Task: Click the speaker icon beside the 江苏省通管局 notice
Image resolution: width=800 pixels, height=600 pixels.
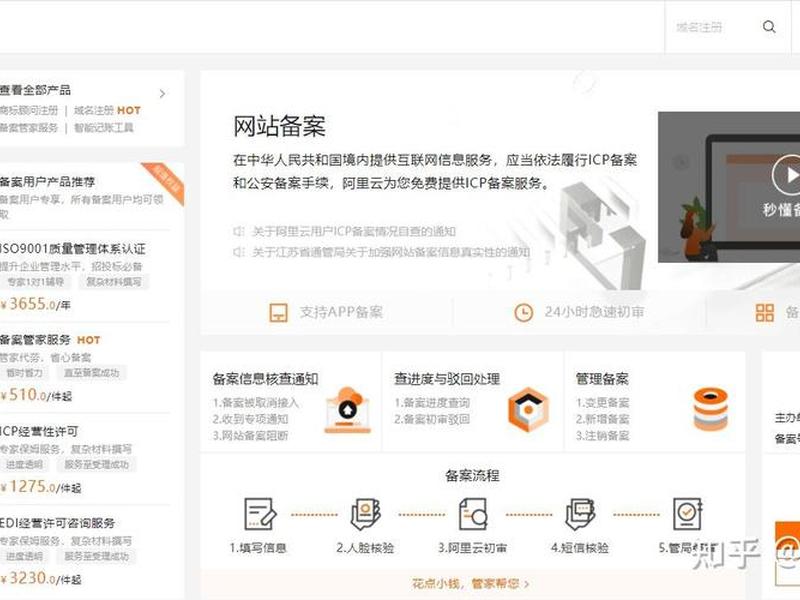Action: click(x=239, y=252)
